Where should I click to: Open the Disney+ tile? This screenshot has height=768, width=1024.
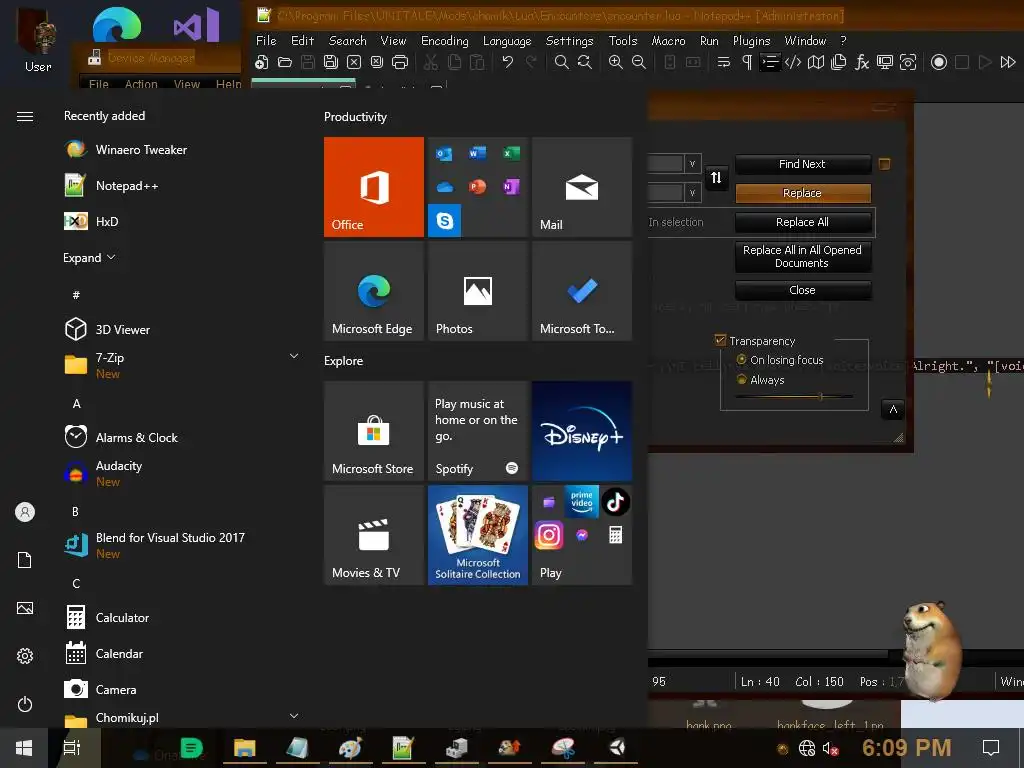[x=582, y=431]
